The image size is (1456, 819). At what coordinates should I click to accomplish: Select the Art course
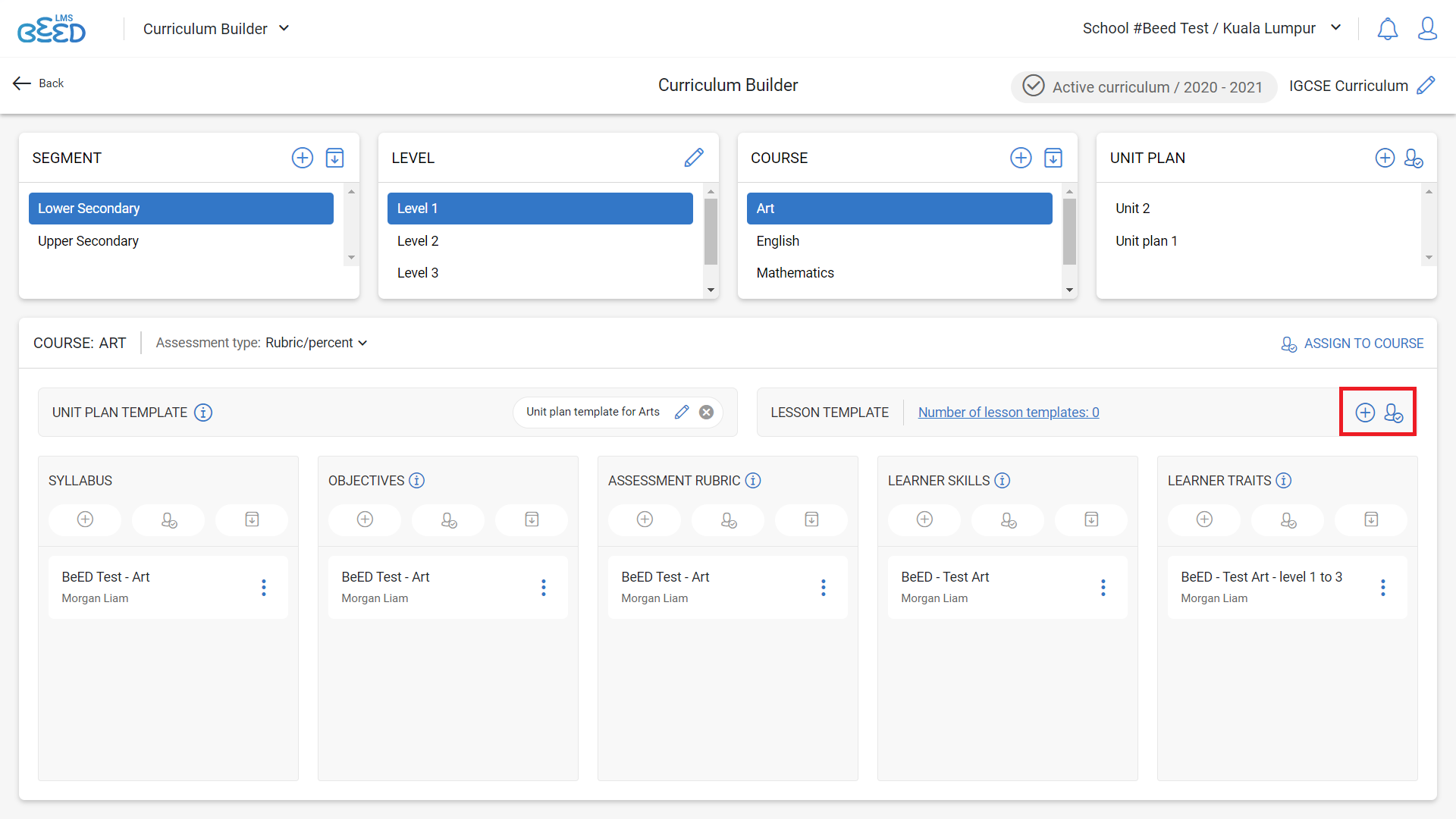pos(899,209)
